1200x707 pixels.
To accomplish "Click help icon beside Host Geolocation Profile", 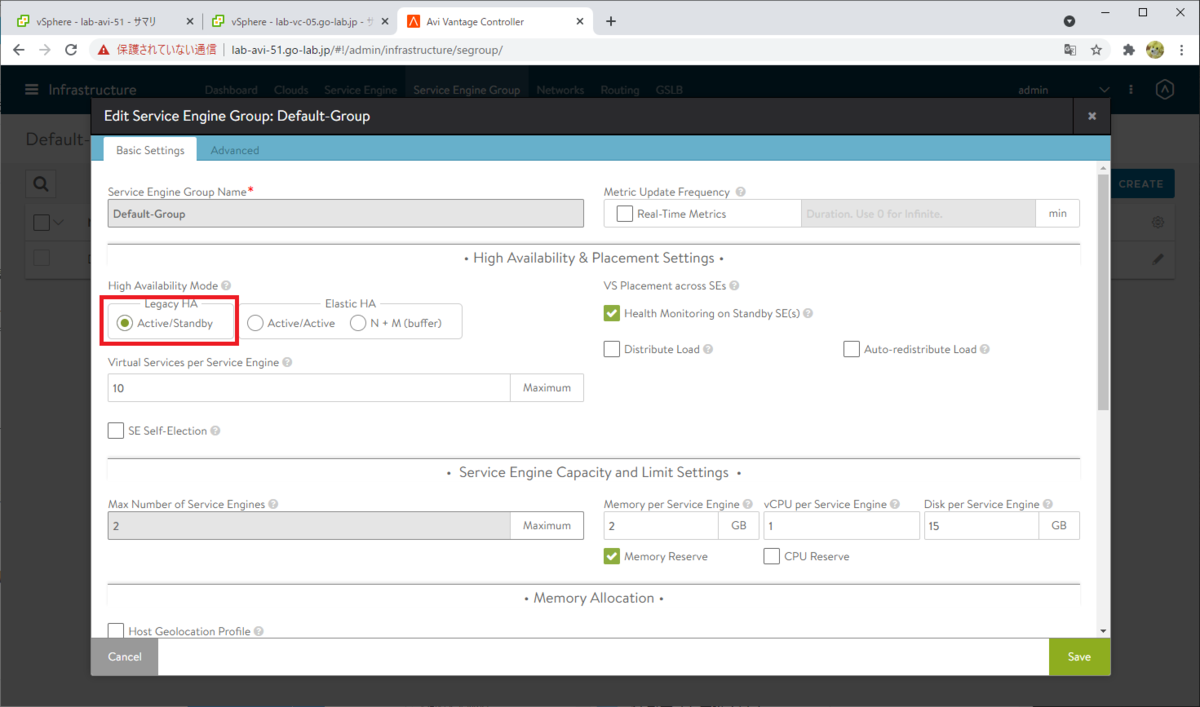I will coord(259,632).
